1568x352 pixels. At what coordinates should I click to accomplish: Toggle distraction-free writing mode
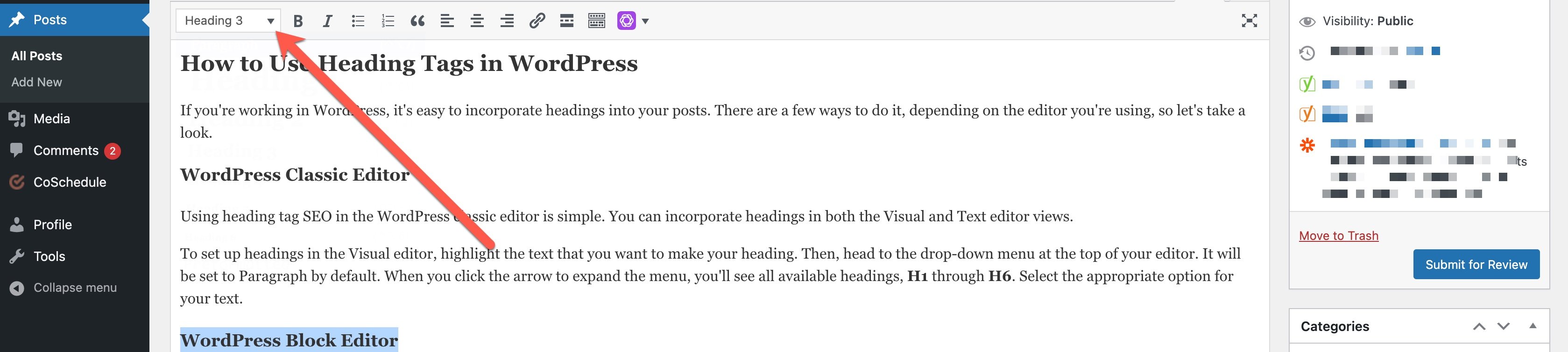pyautogui.click(x=1249, y=21)
